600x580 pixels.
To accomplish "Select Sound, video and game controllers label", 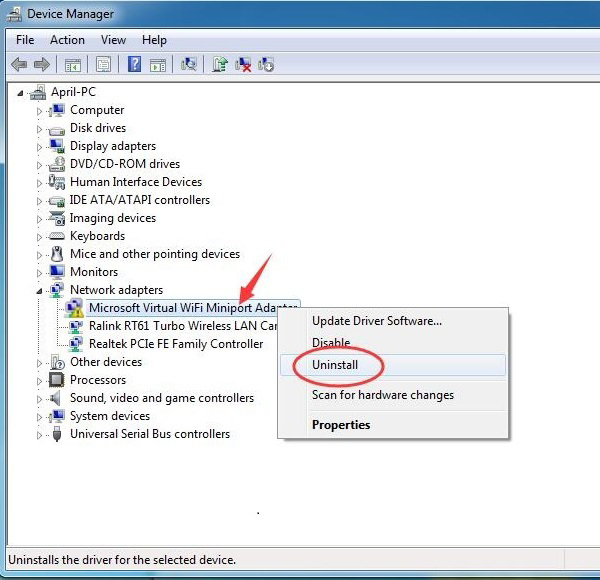I will tap(162, 398).
